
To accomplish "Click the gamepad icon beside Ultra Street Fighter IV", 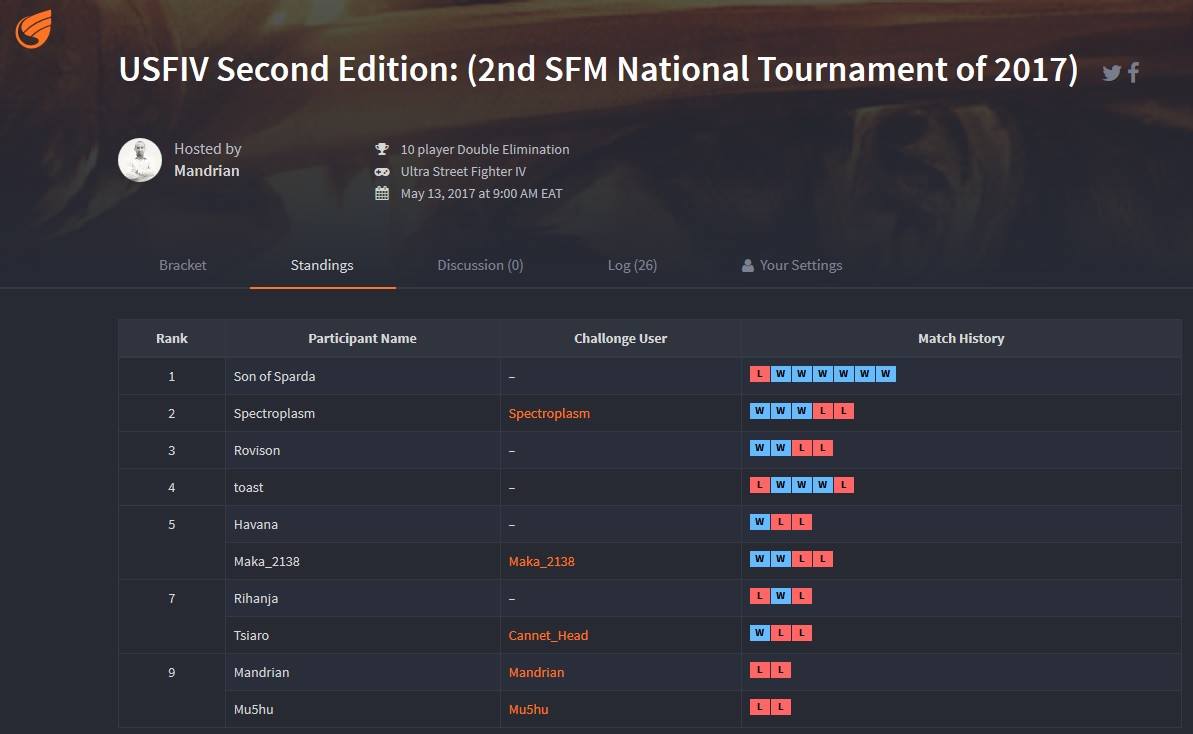I will [382, 171].
